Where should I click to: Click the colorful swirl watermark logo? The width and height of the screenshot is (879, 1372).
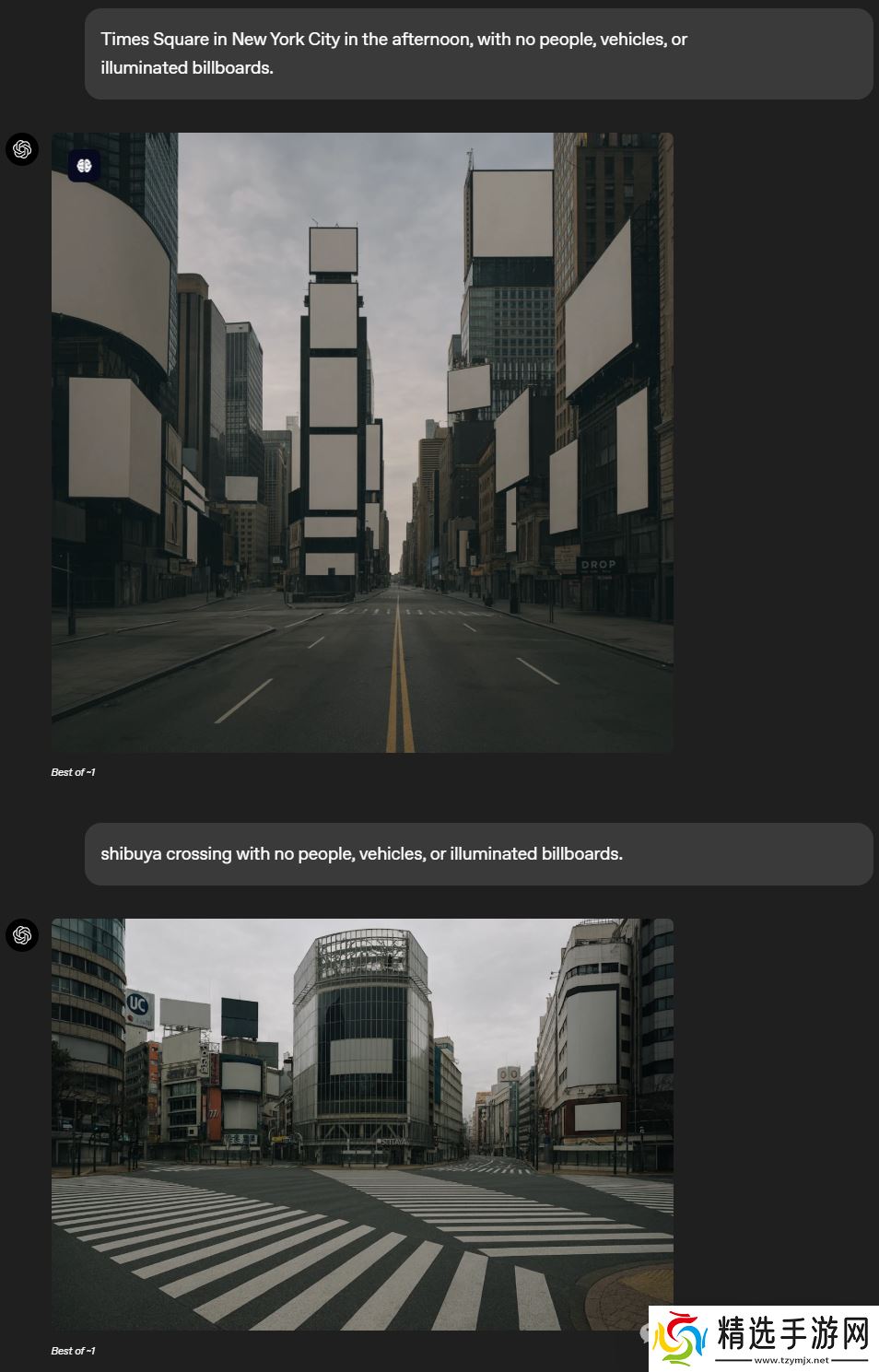click(680, 1339)
